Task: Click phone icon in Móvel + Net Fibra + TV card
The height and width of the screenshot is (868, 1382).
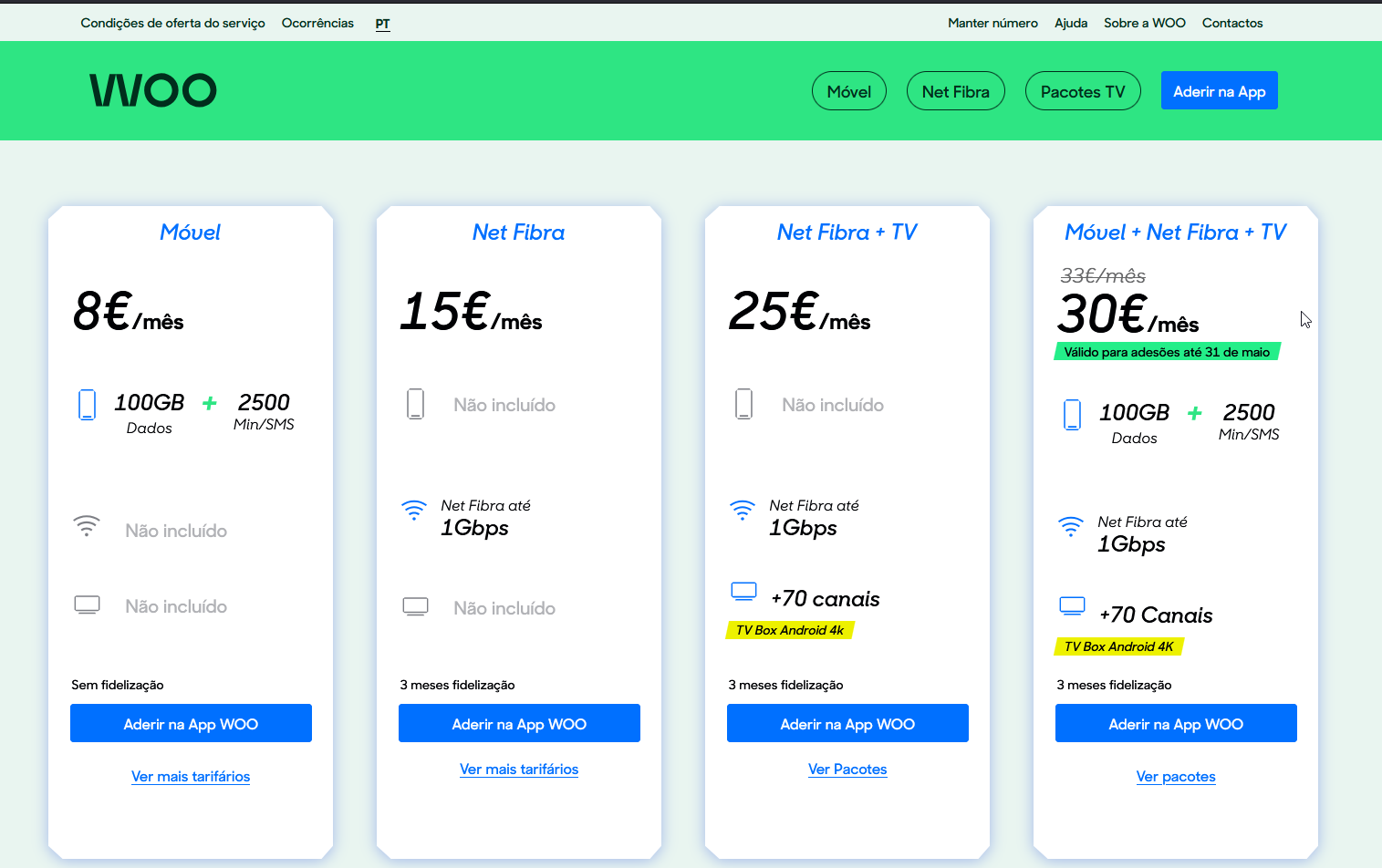Action: (x=1072, y=414)
